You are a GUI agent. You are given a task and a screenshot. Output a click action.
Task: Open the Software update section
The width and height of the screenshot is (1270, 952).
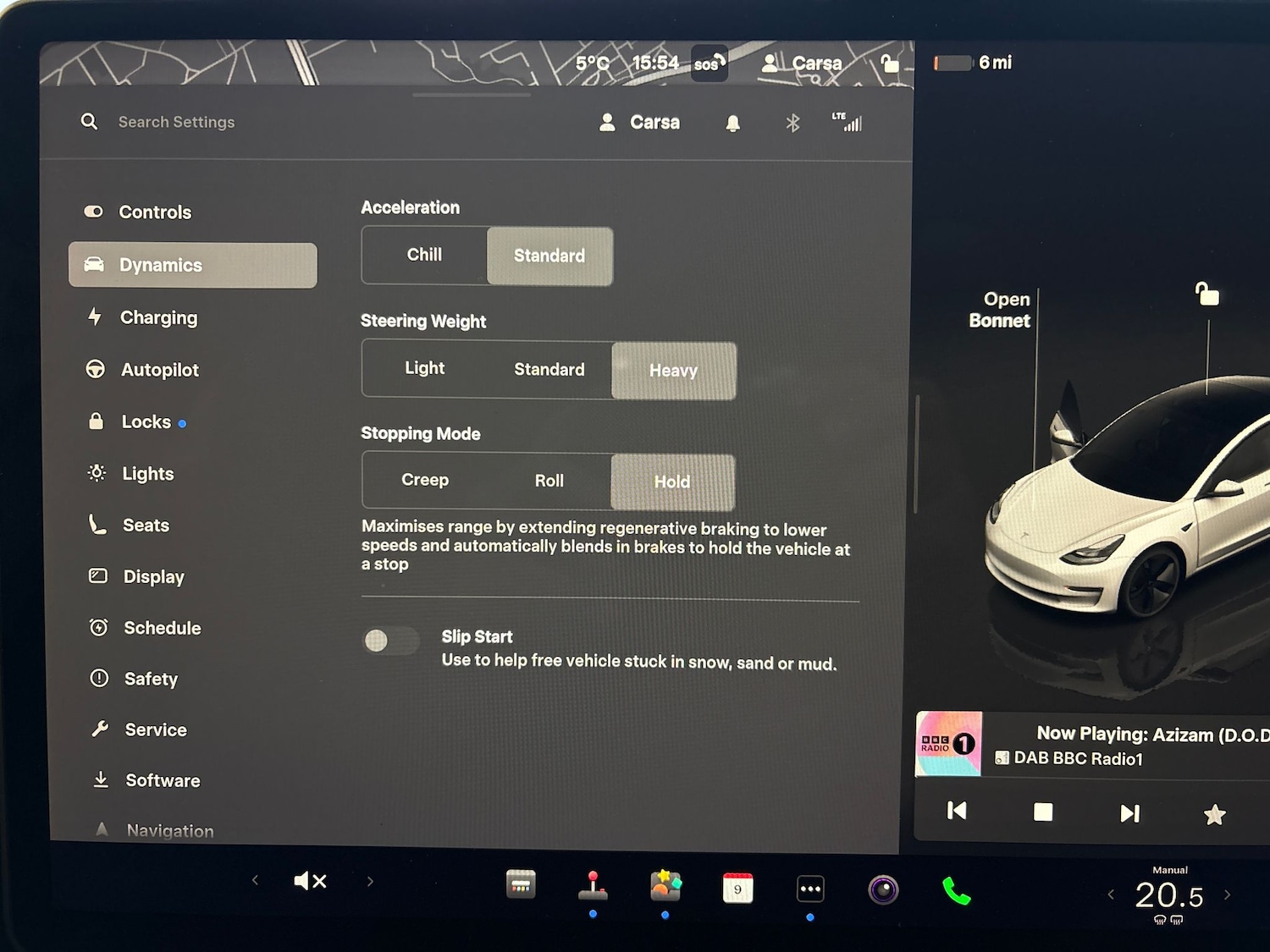(161, 780)
